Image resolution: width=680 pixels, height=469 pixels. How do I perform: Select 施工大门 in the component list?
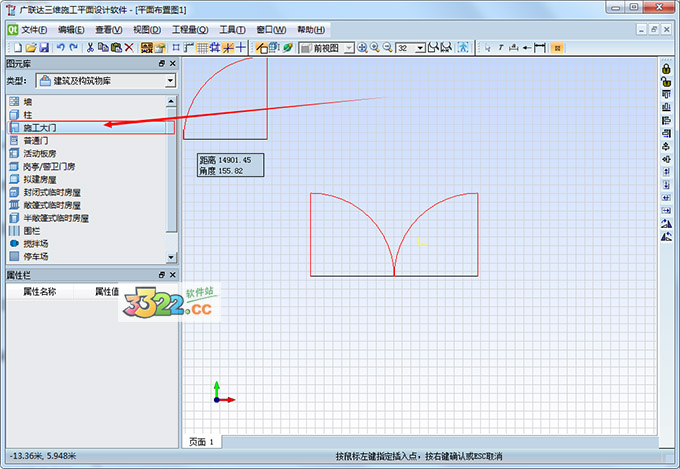[x=40, y=128]
